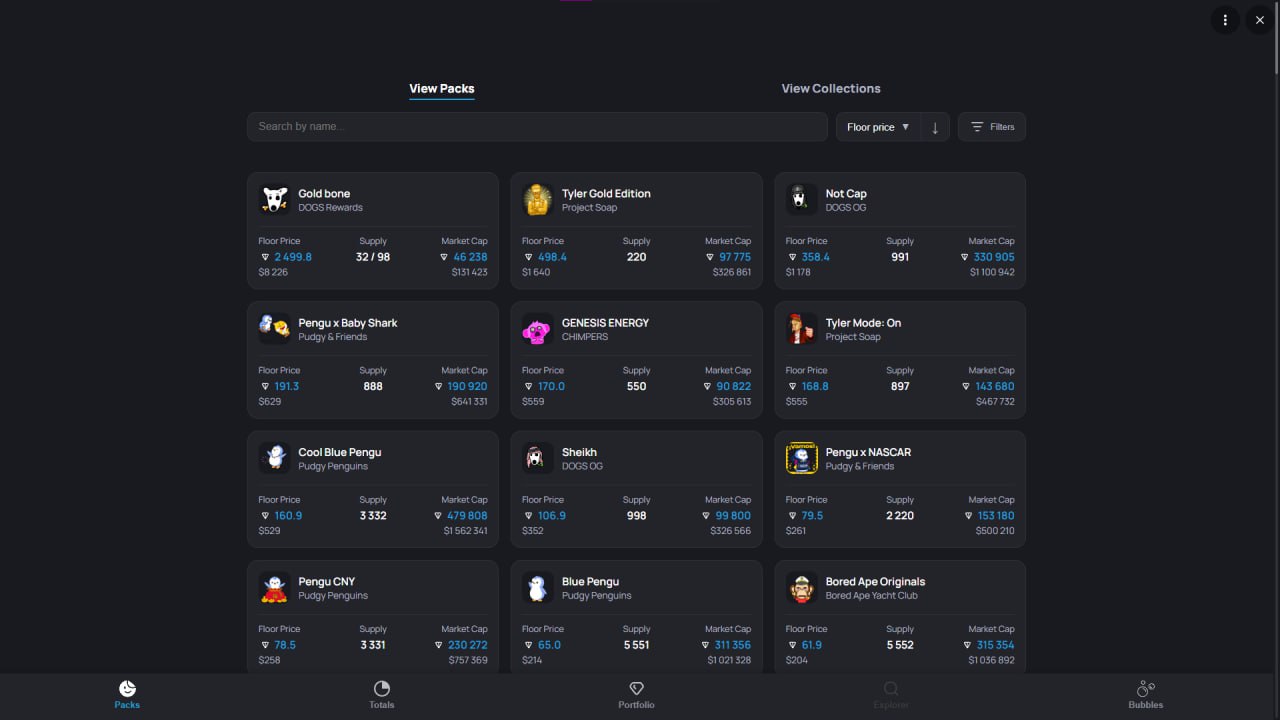Click the page vertical scrollbar
This screenshot has width=1280, height=720.
click(1276, 40)
